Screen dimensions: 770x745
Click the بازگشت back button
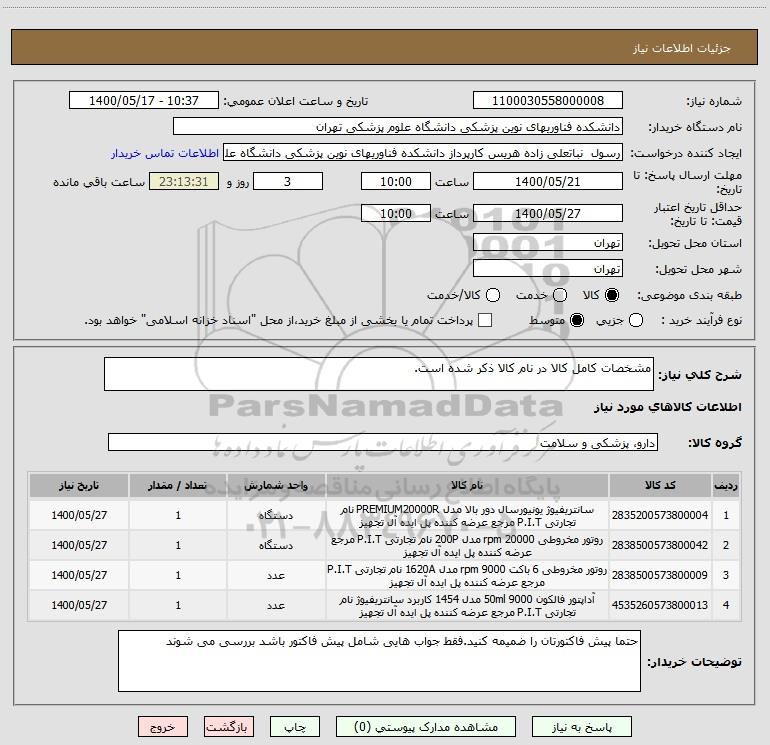coord(229,727)
